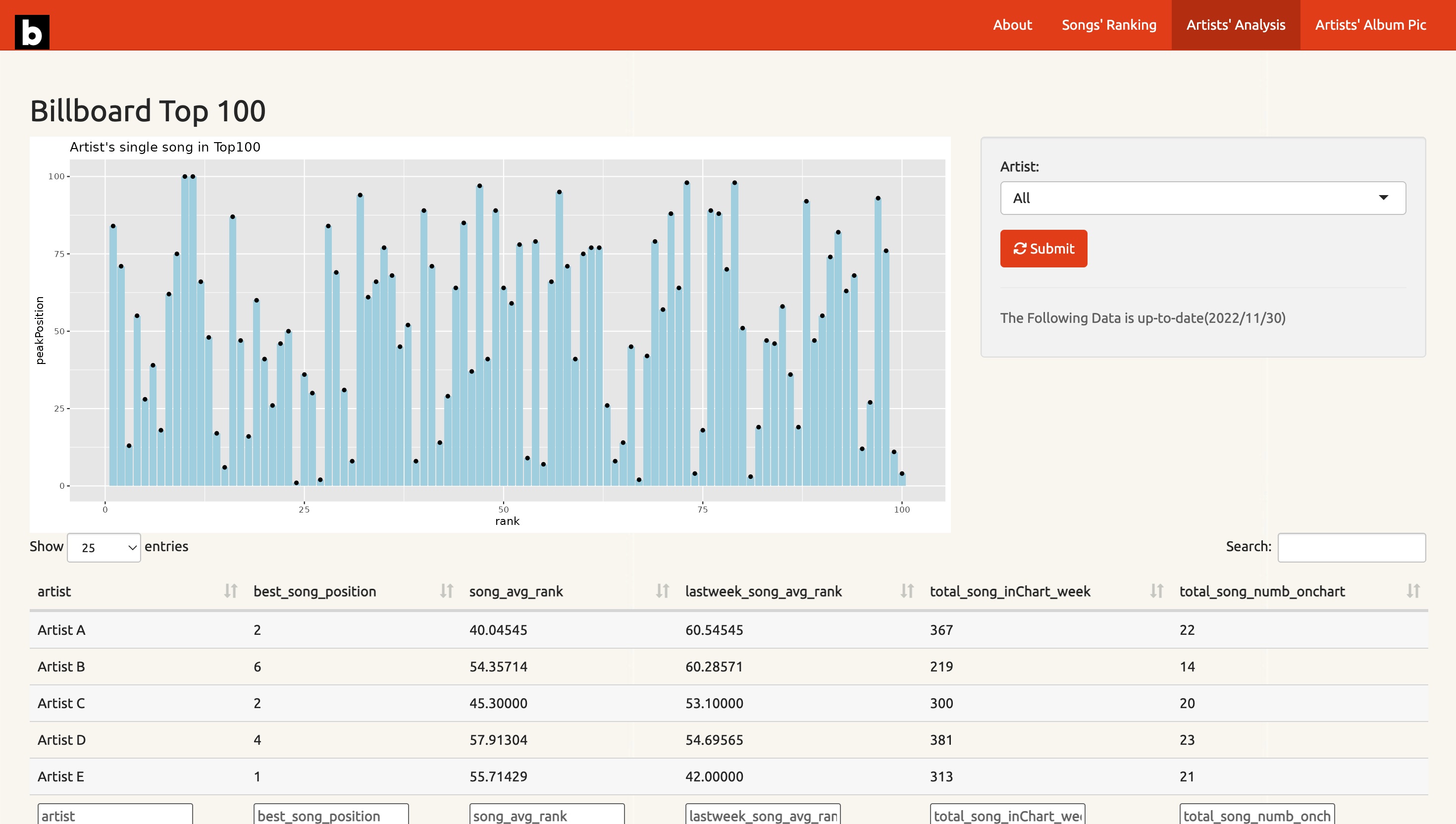Sort by song_avg_rank arrows icon

coord(662,591)
